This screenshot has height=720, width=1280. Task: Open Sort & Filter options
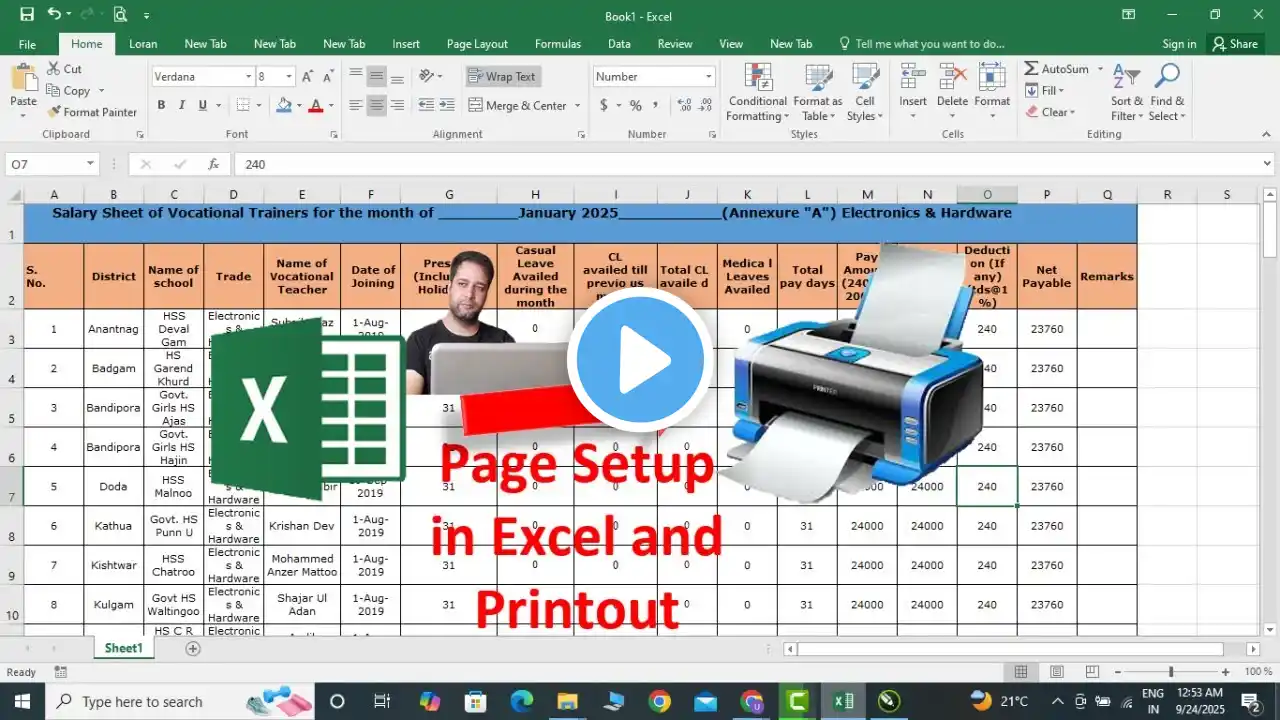click(1127, 92)
